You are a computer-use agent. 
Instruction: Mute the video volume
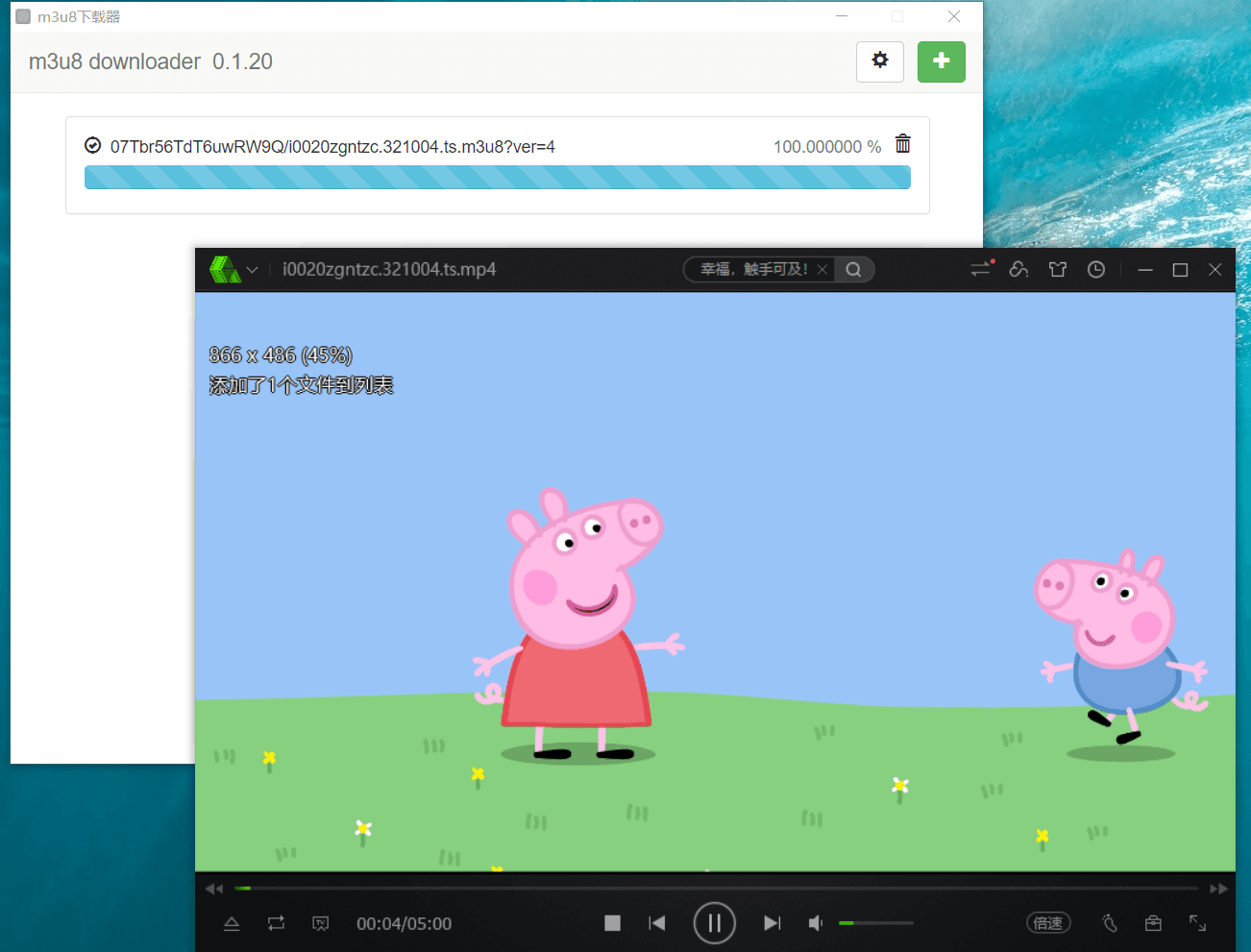tap(815, 923)
